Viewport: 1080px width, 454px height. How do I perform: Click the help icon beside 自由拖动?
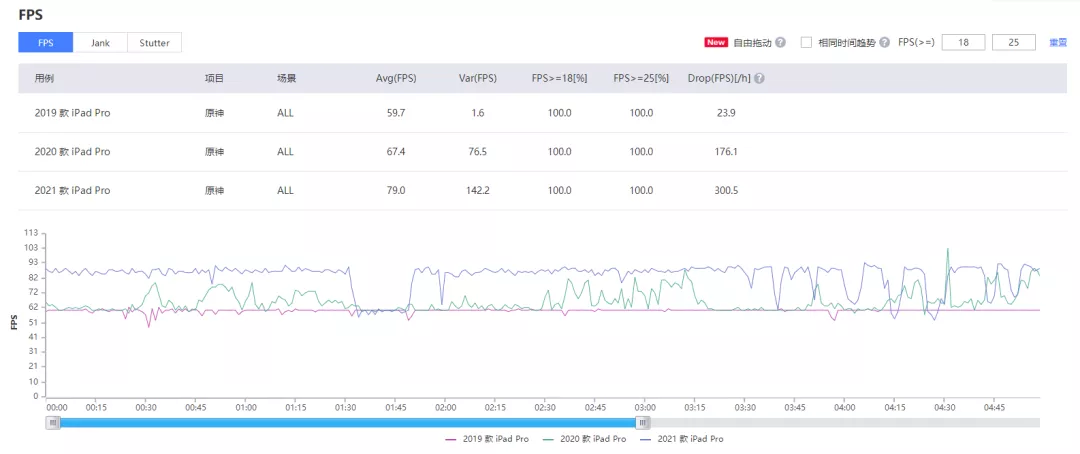click(780, 43)
